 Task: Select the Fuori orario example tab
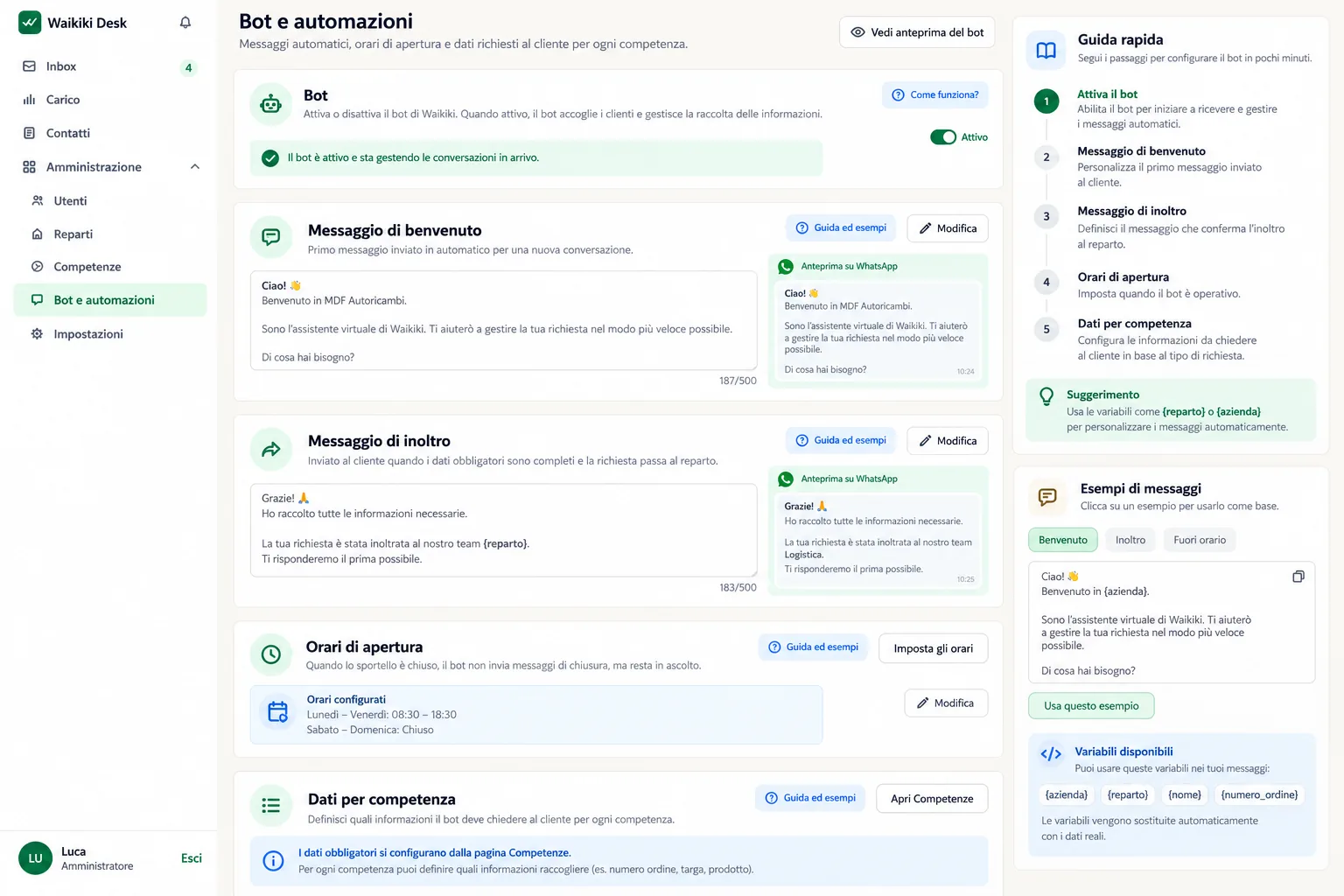click(1200, 540)
